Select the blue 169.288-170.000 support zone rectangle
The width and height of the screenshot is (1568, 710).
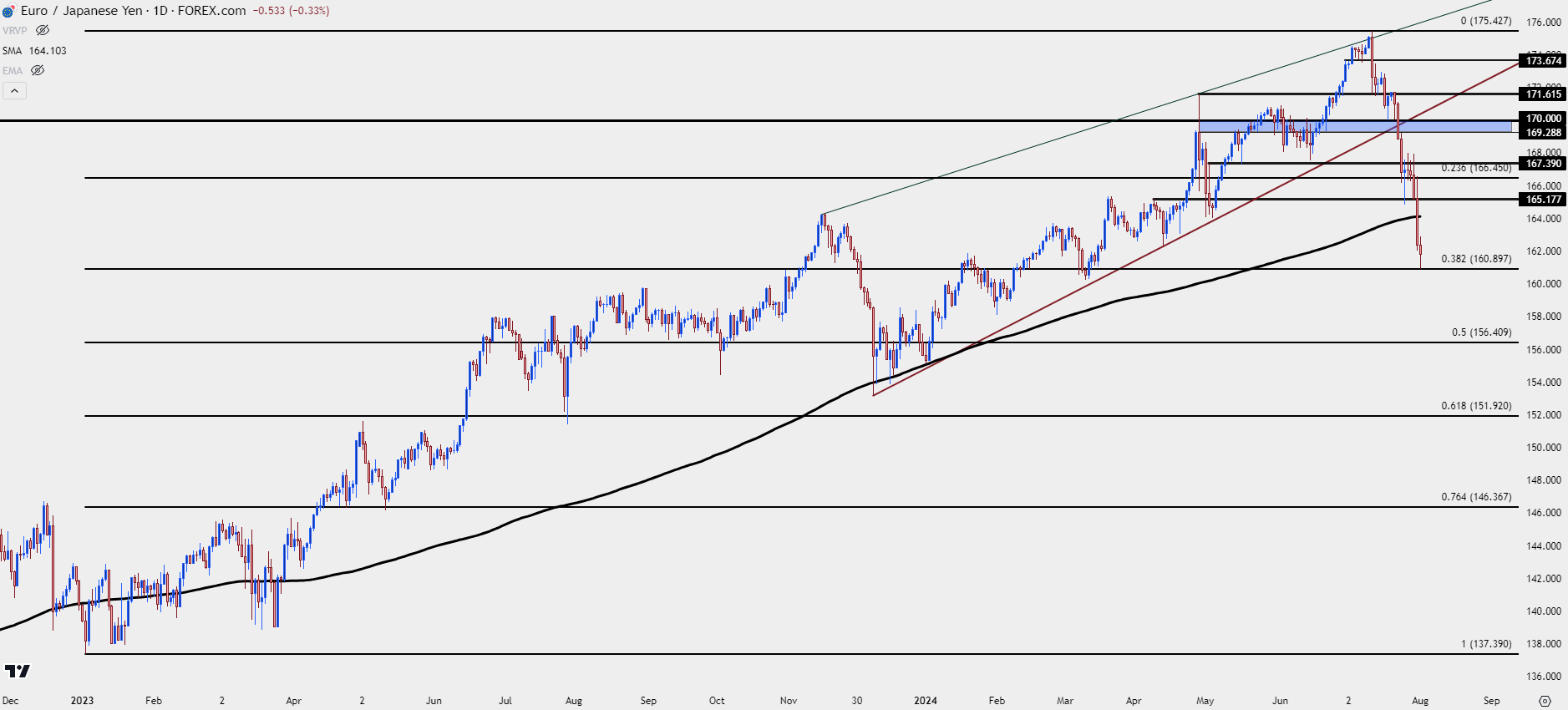[1355, 126]
